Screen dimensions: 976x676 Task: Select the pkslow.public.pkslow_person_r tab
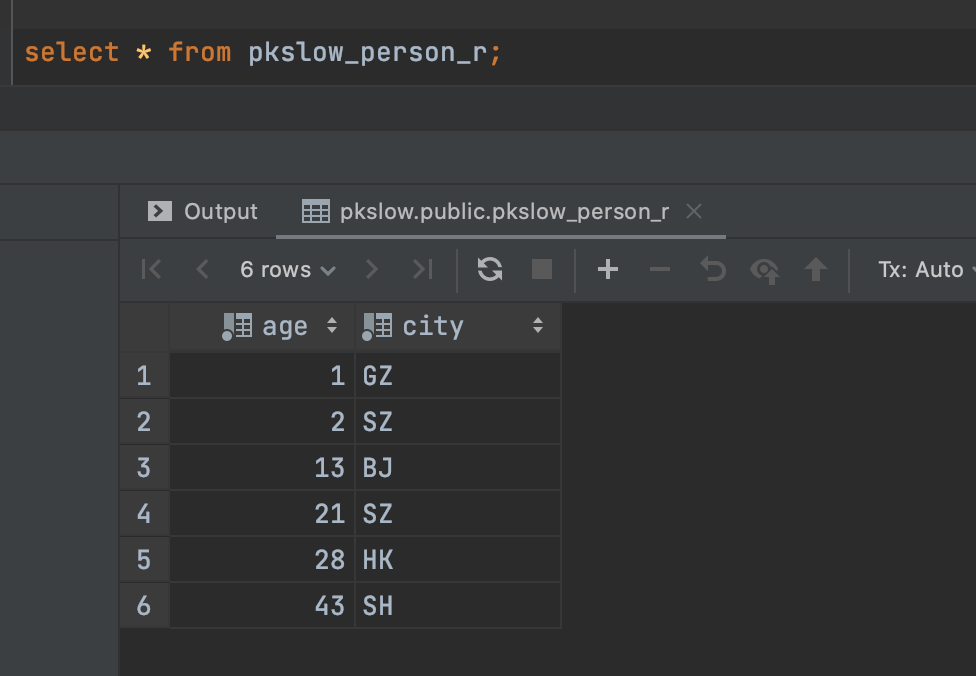(x=500, y=211)
